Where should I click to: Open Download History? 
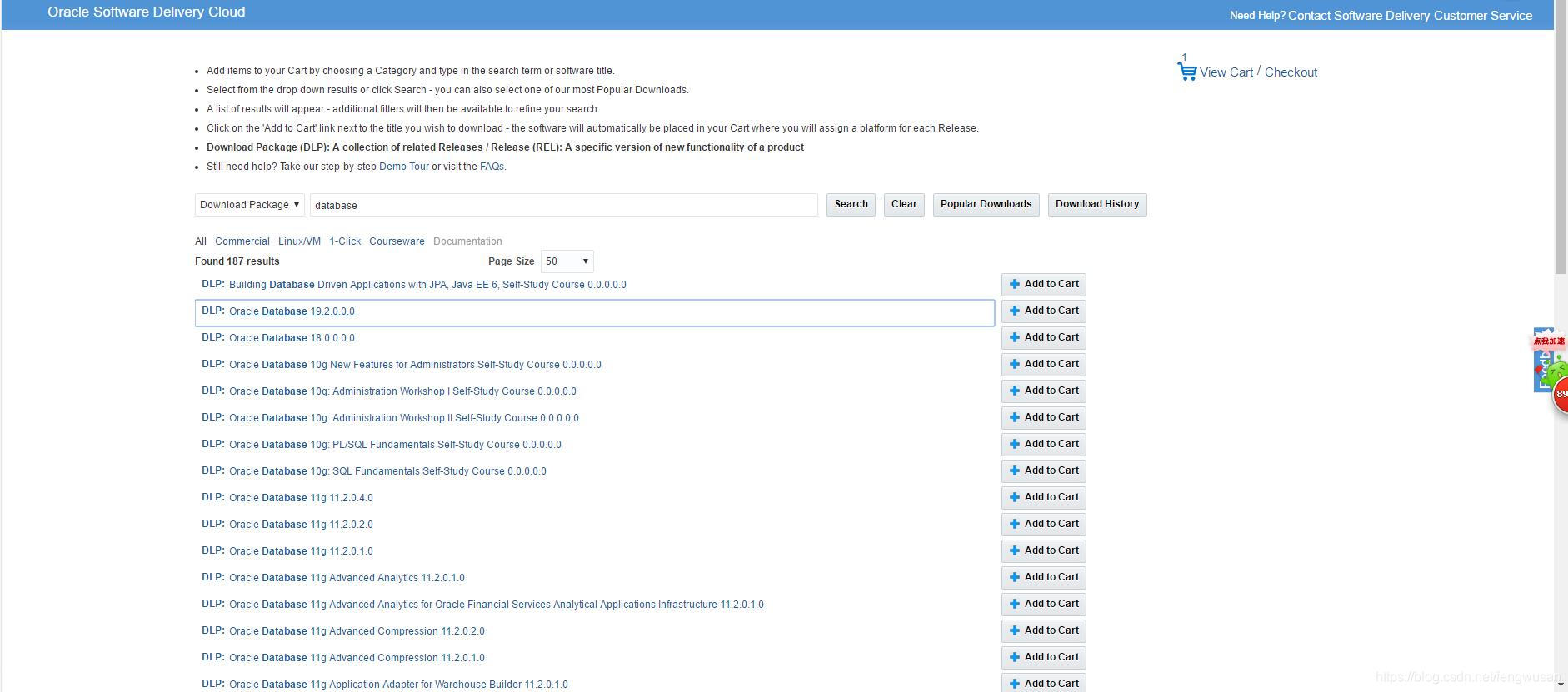(x=1097, y=204)
